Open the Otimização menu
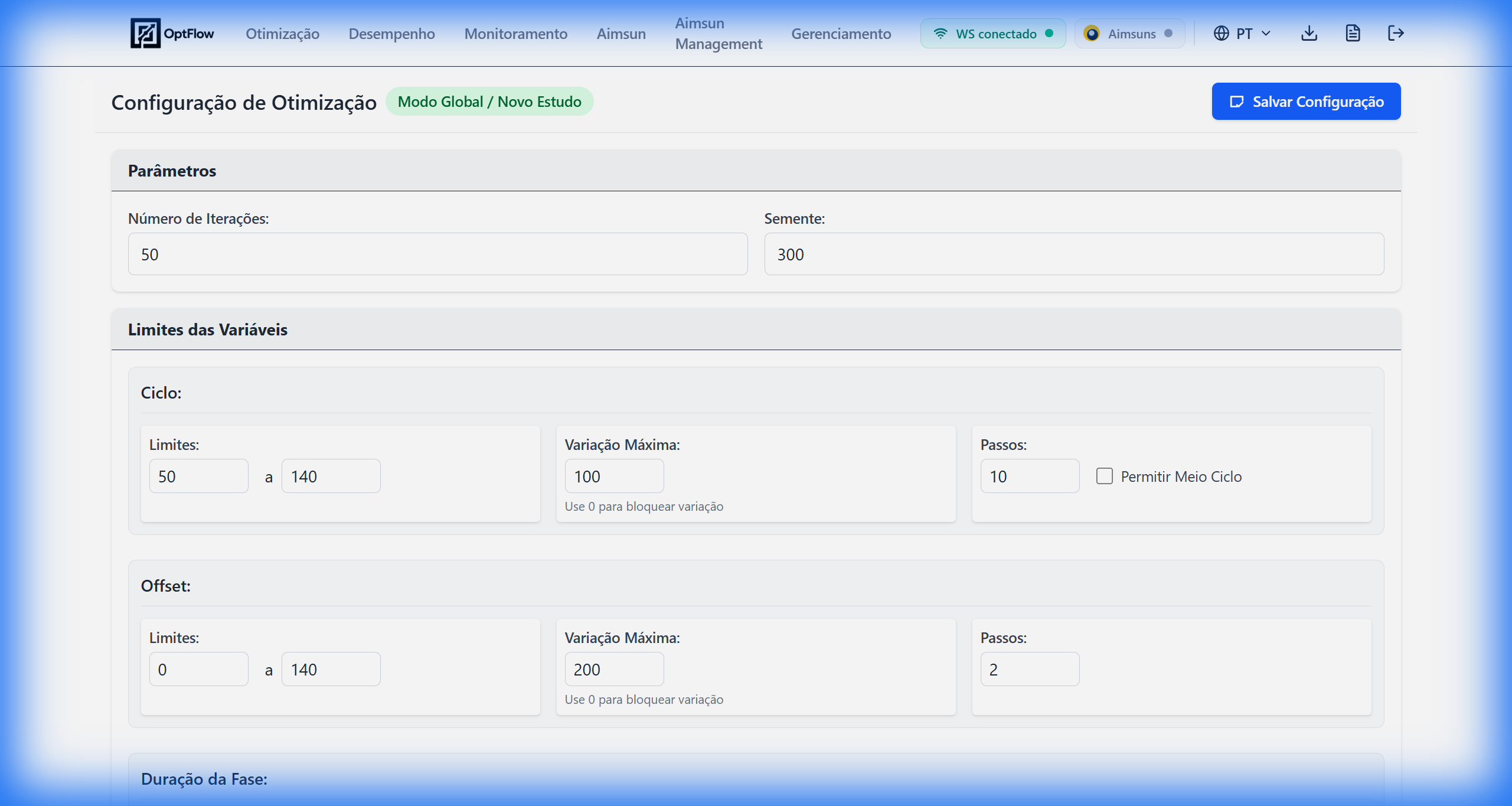Image resolution: width=1512 pixels, height=806 pixels. tap(282, 34)
